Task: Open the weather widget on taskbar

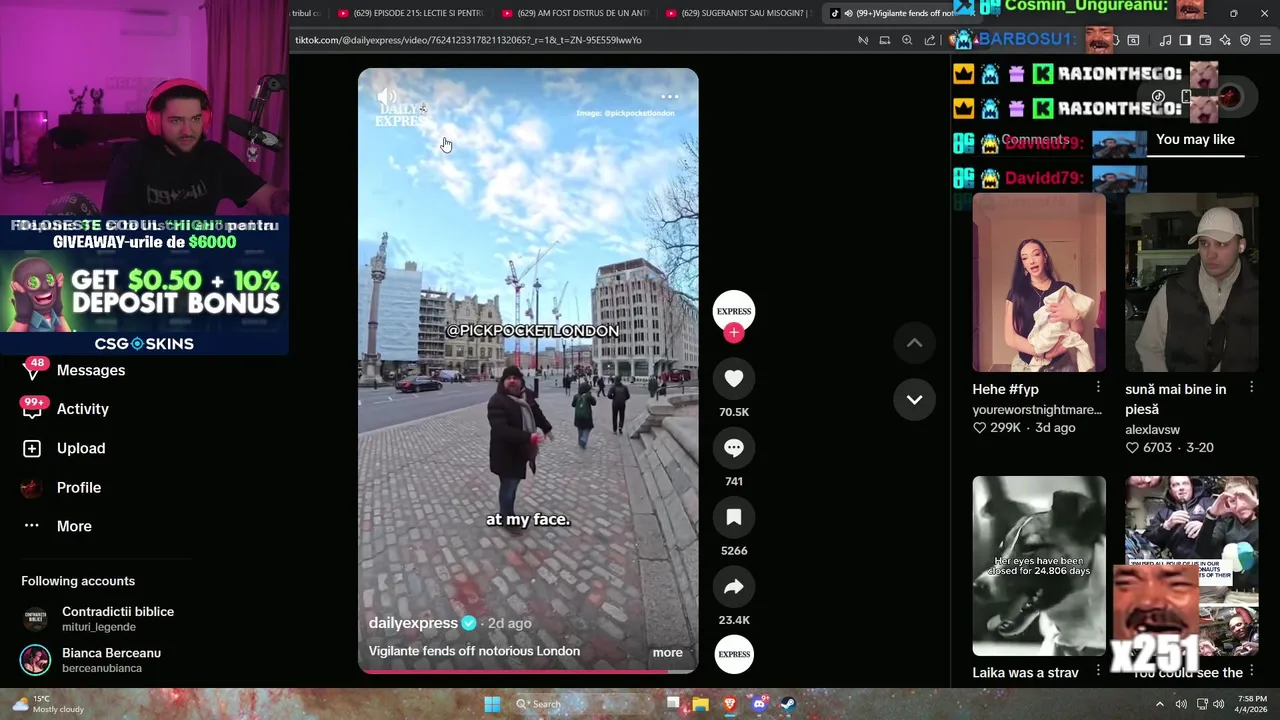Action: pos(48,704)
